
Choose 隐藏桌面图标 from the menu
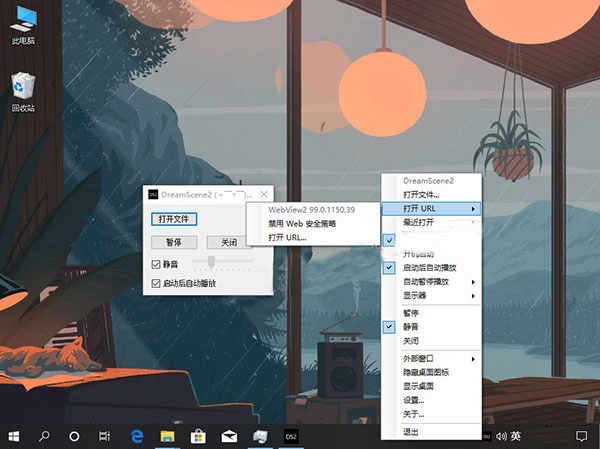click(431, 372)
